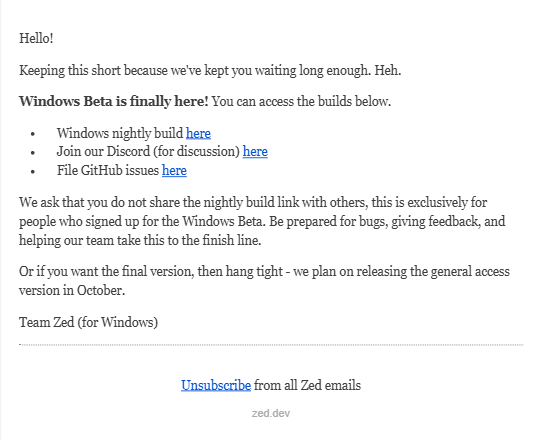Follow the Discord invitation 'here' link
Screen dimensions: 539x440
(255, 152)
